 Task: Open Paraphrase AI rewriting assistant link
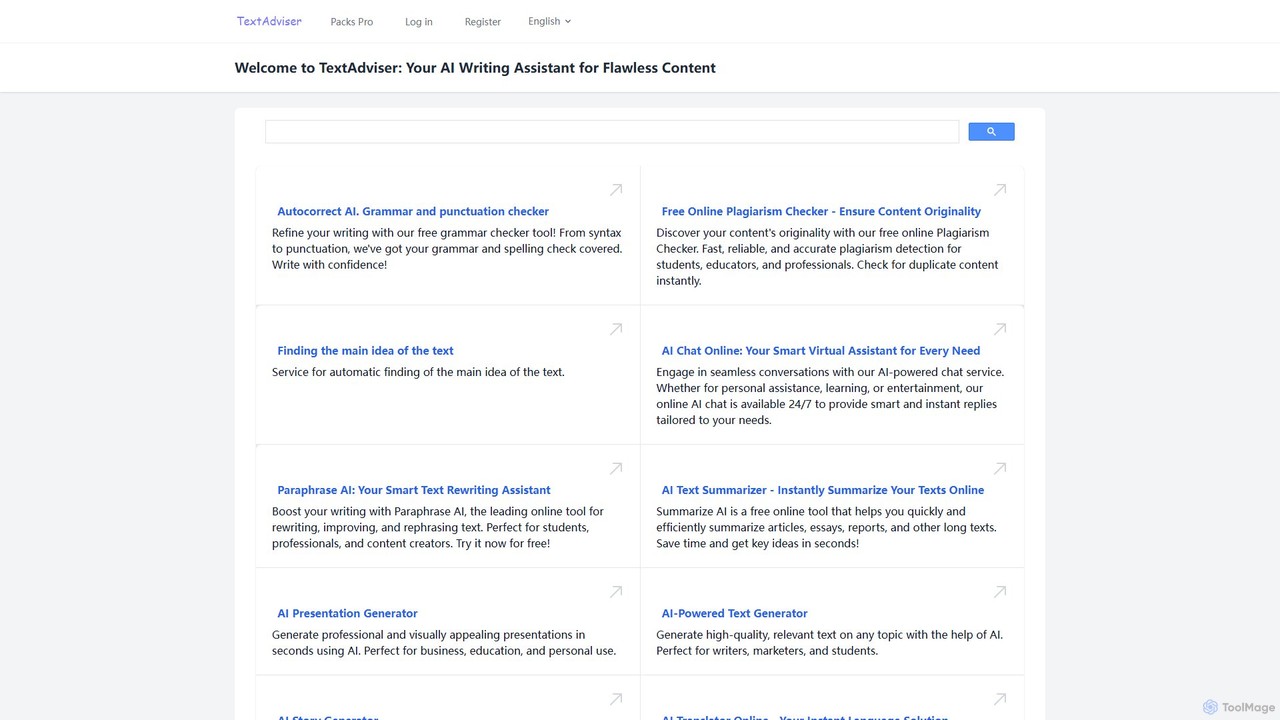[x=414, y=490]
